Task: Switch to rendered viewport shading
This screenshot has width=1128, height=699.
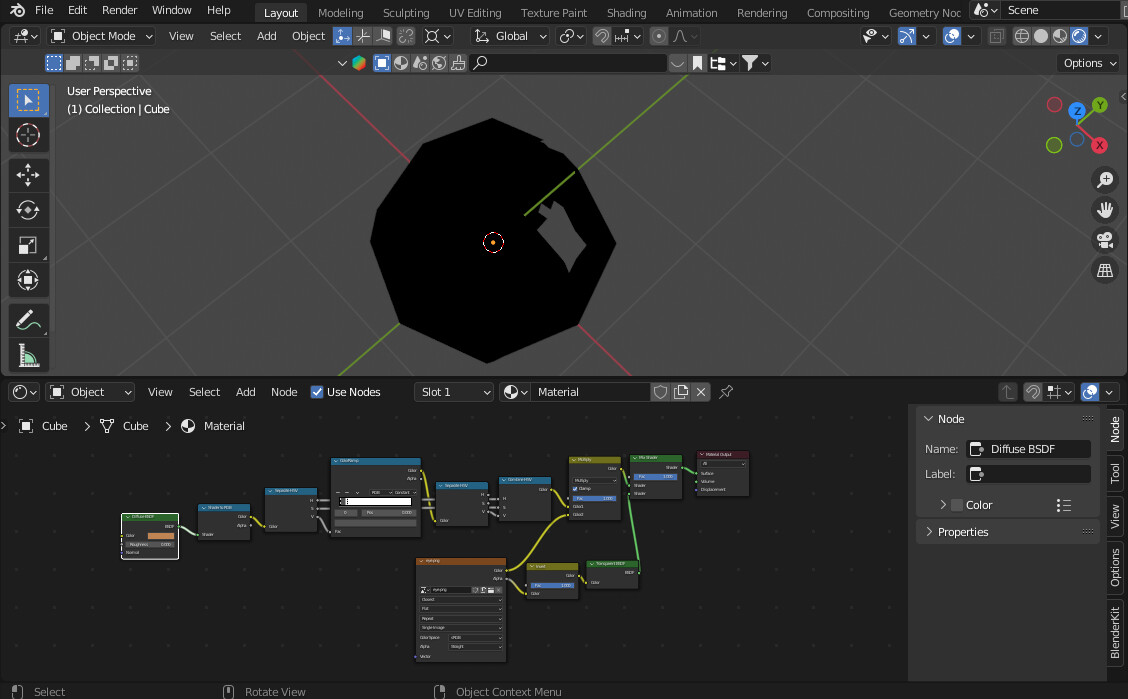Action: (1080, 36)
